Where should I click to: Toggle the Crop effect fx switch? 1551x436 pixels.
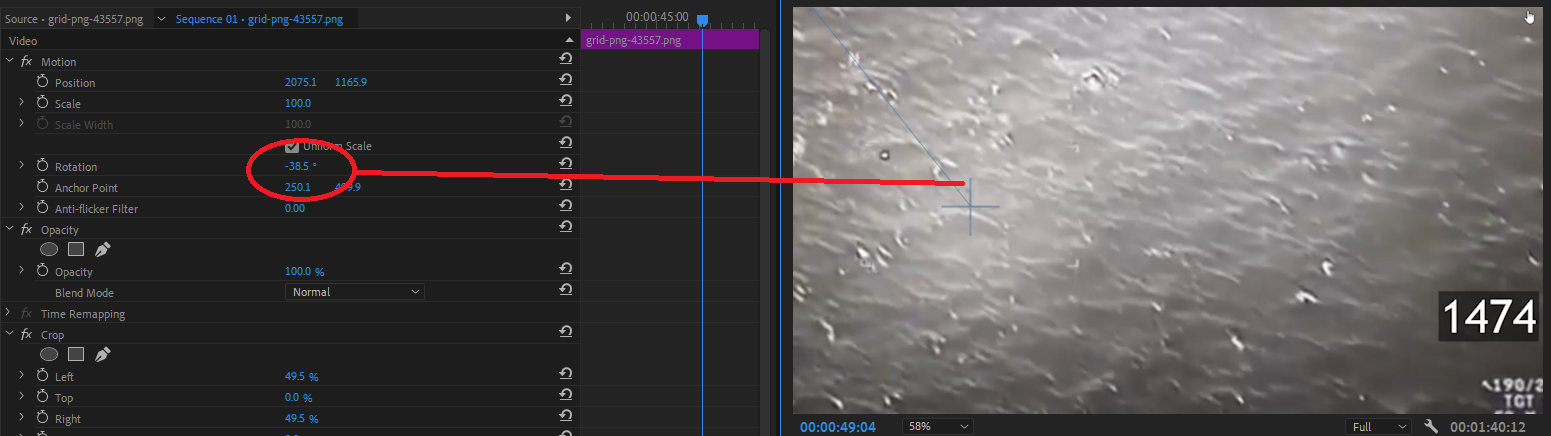(26, 335)
